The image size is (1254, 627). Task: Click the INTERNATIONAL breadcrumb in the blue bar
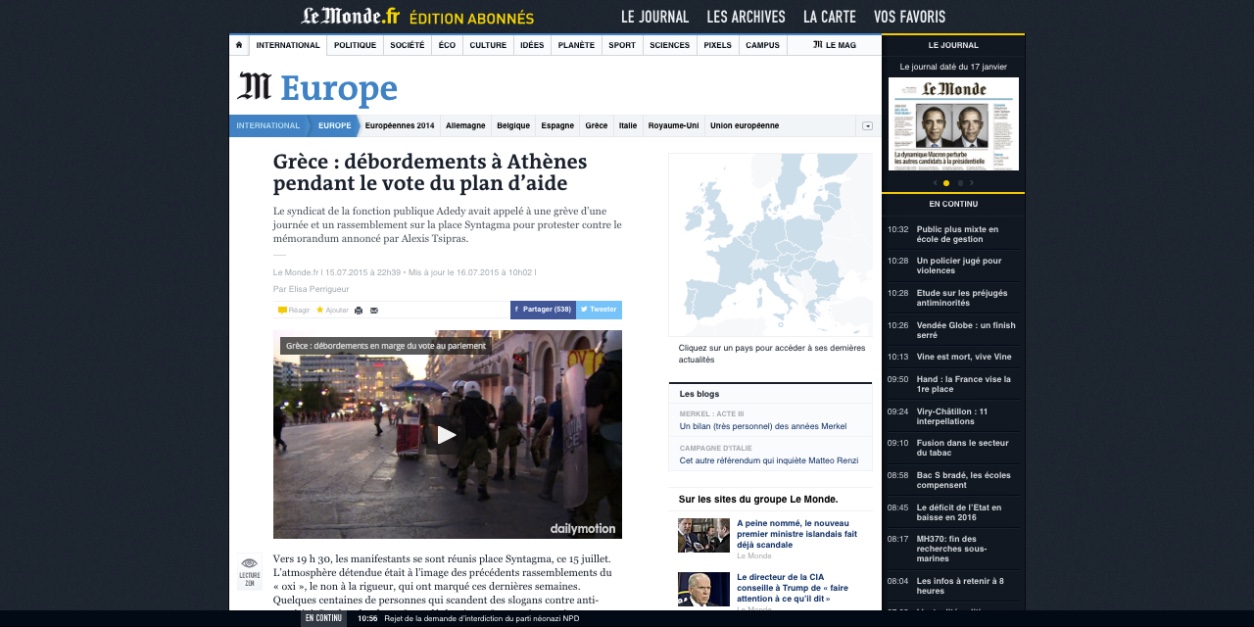[268, 126]
